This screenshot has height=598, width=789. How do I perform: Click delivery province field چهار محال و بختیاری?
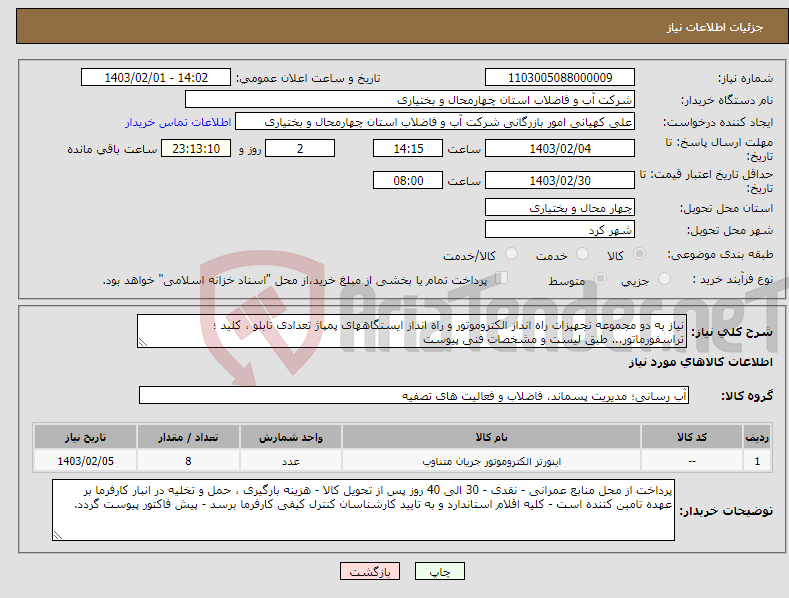(x=560, y=207)
